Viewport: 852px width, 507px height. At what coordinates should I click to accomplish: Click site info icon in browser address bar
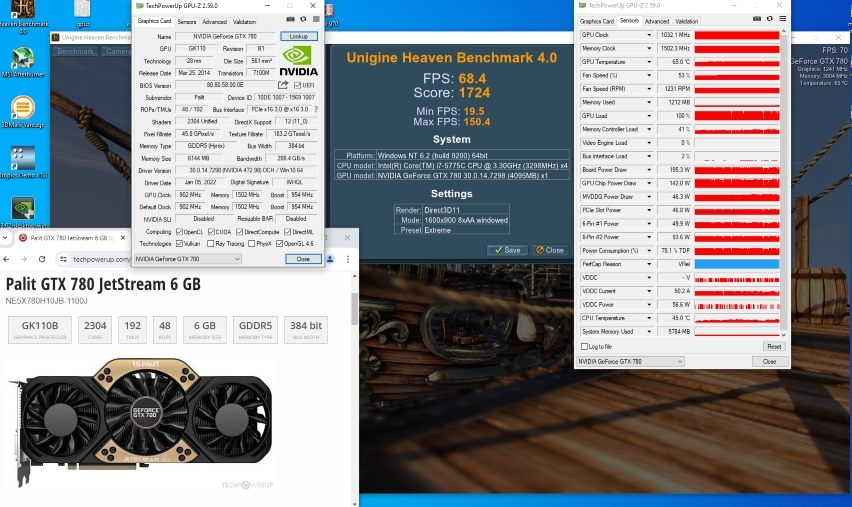pos(64,259)
